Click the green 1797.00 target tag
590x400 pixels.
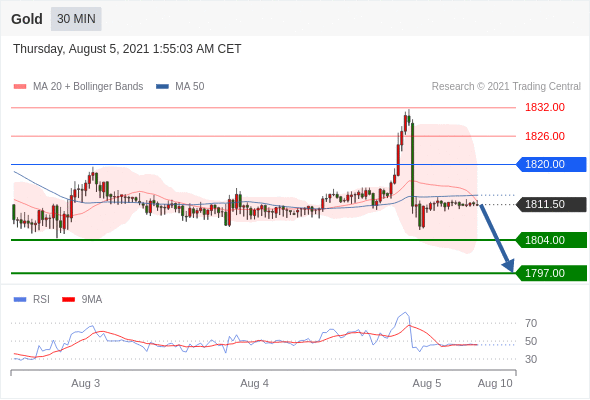click(x=551, y=273)
